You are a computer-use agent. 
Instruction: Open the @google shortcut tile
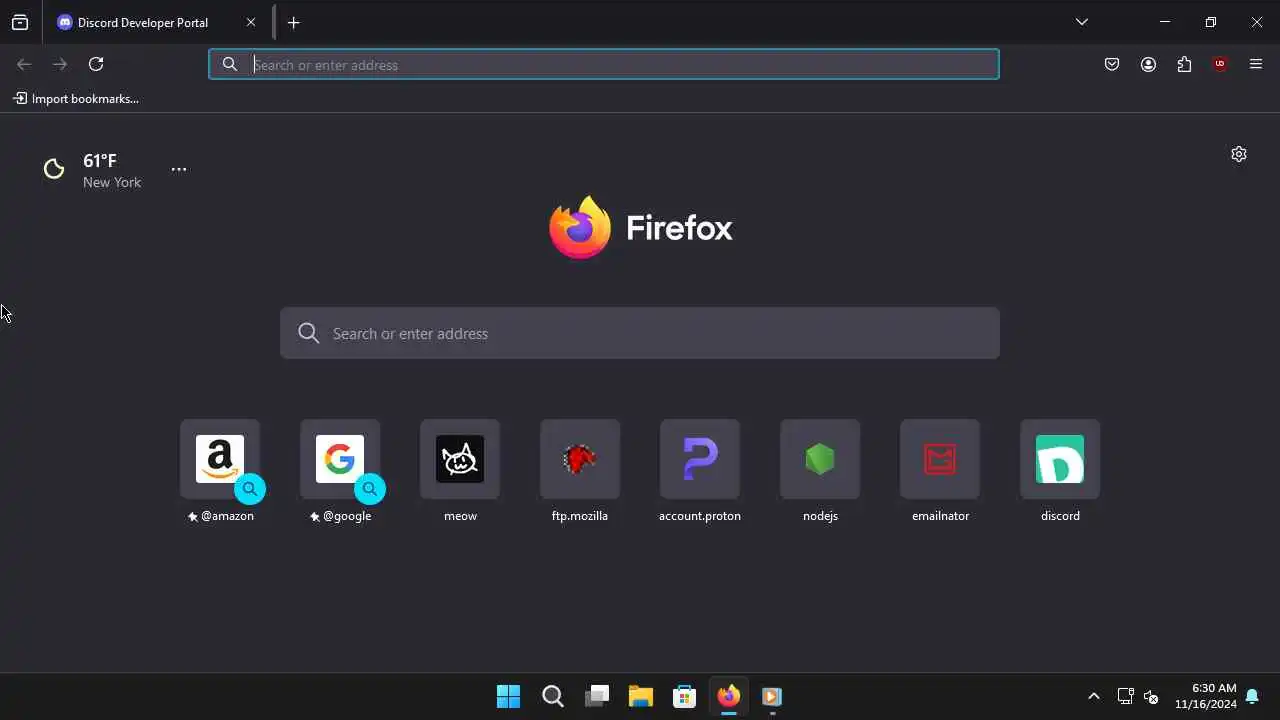coord(340,471)
